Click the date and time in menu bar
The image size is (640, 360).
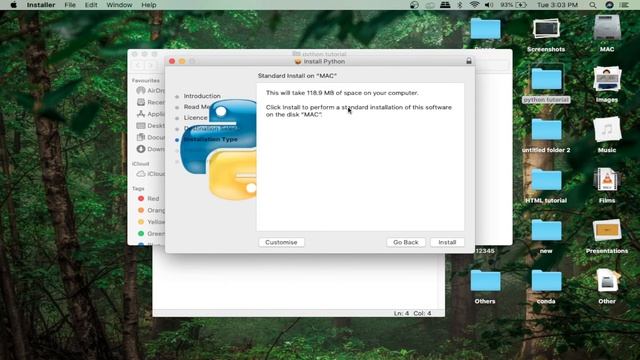[557, 5]
